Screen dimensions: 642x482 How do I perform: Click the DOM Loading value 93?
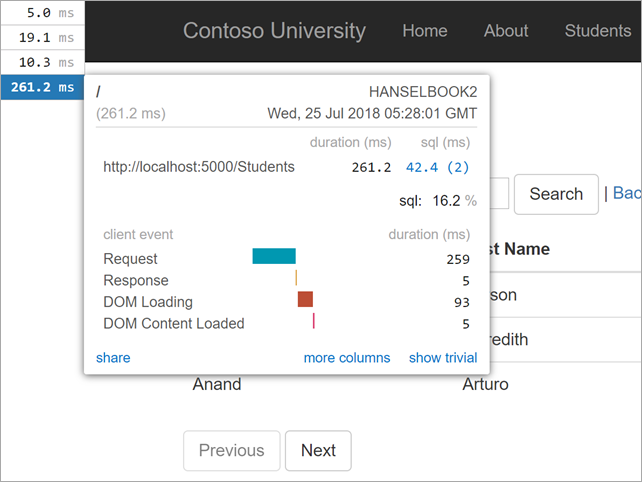click(461, 302)
